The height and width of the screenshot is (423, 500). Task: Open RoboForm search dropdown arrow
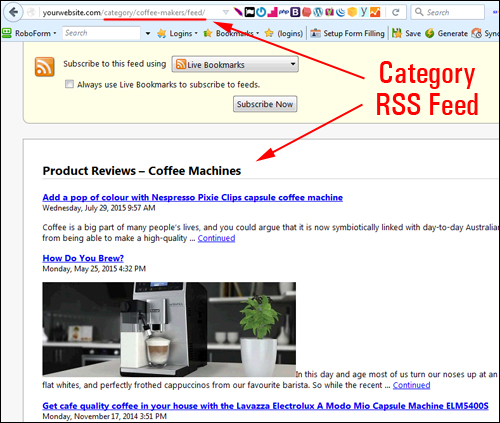pyautogui.click(x=148, y=33)
